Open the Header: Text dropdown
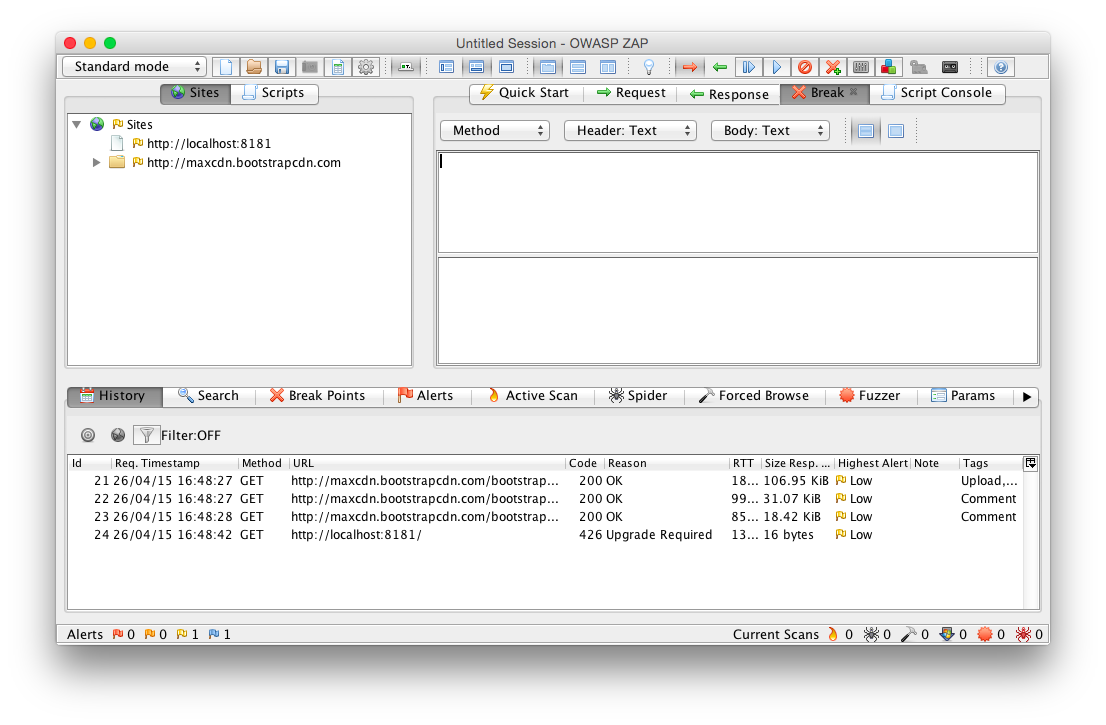 click(630, 131)
